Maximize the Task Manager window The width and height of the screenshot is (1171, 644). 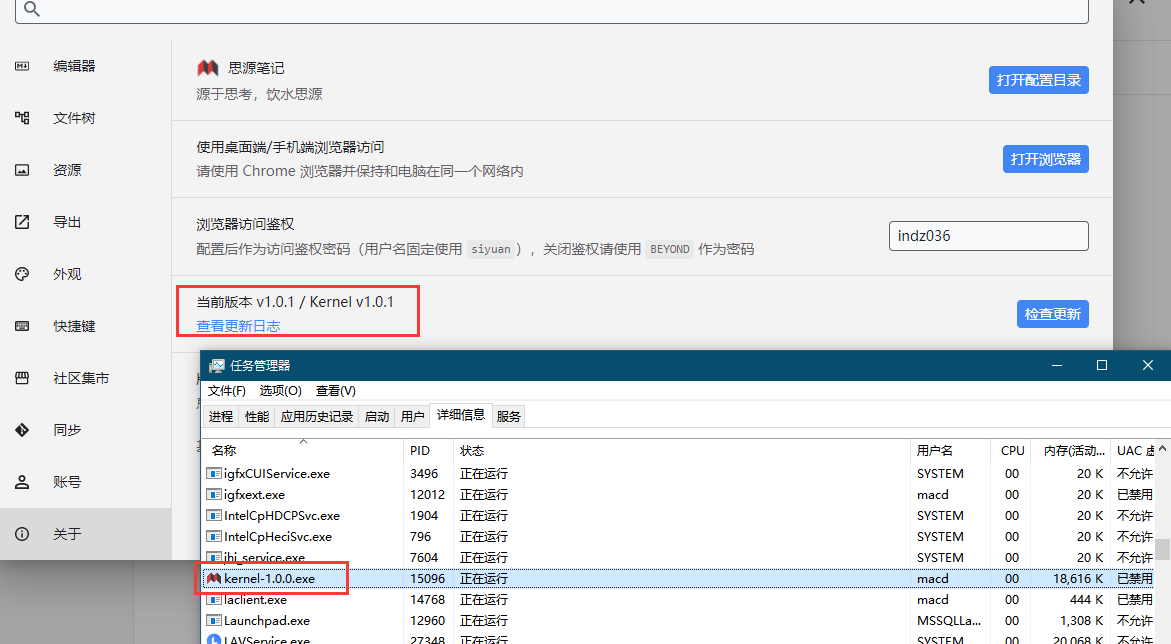(x=1102, y=365)
